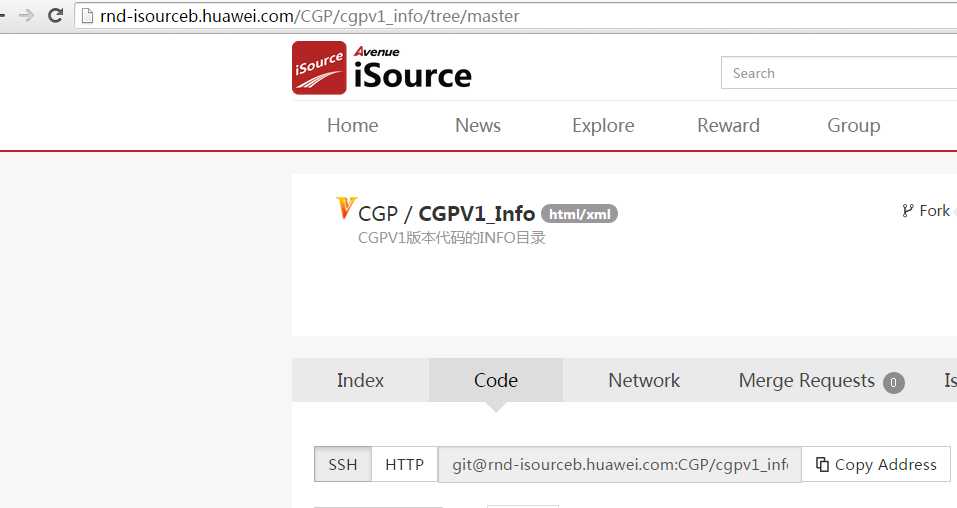Switch to the Code tab

[x=496, y=380]
